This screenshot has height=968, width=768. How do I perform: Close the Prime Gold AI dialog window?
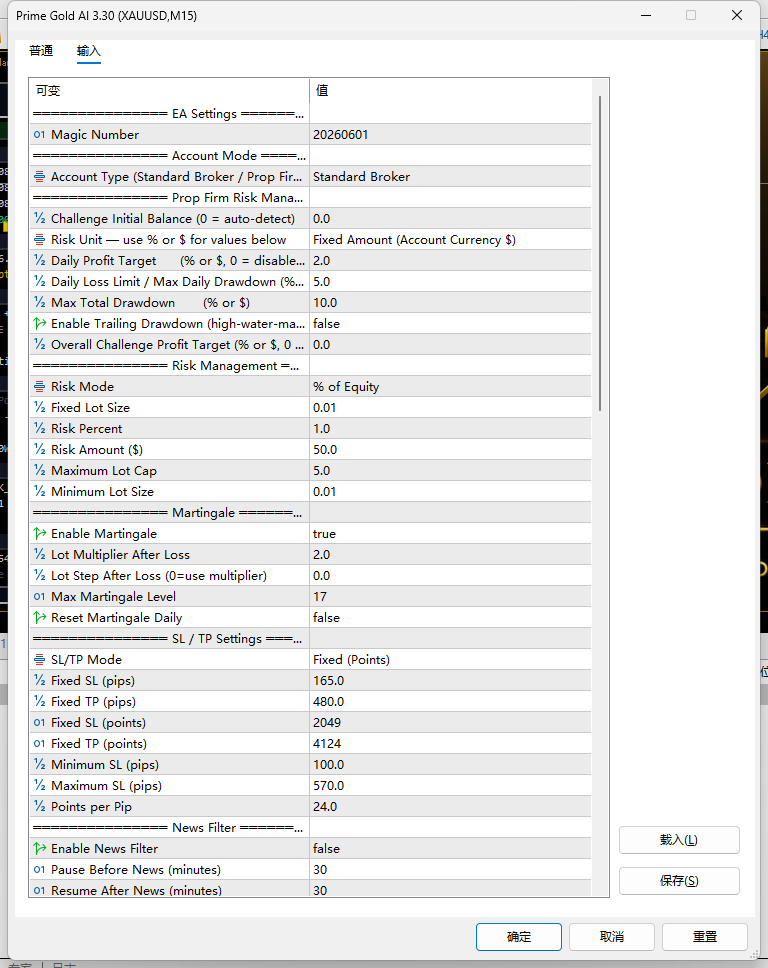(737, 15)
